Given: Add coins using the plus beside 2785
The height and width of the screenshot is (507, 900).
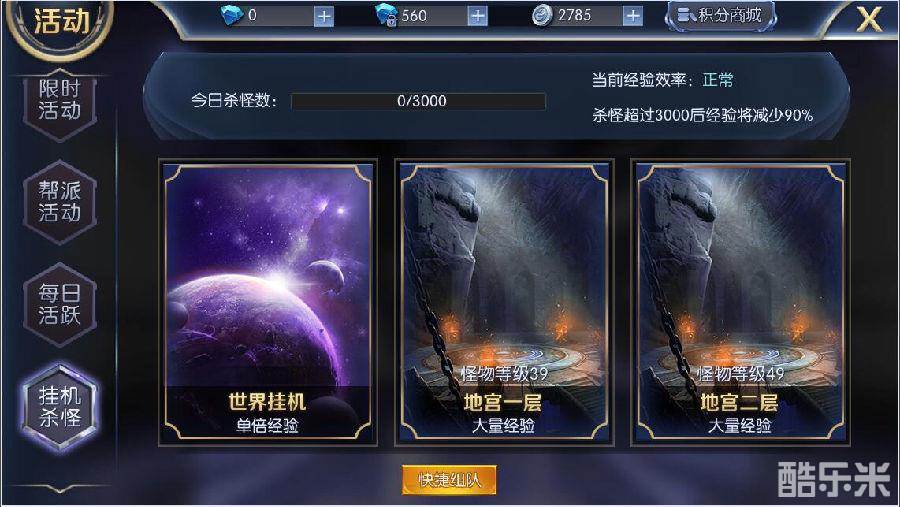Looking at the screenshot, I should point(633,17).
